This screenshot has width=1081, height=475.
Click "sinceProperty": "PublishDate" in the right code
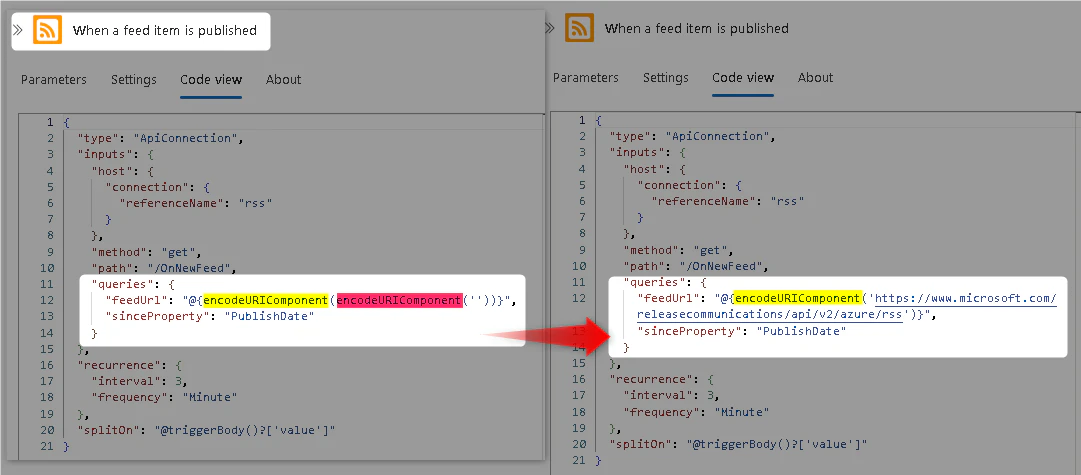[x=742, y=332]
